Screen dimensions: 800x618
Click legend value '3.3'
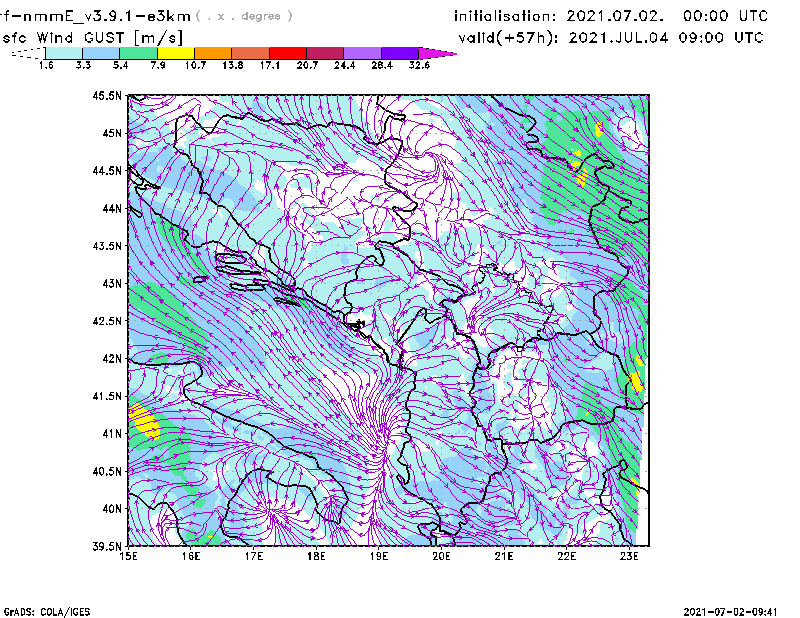point(83,65)
